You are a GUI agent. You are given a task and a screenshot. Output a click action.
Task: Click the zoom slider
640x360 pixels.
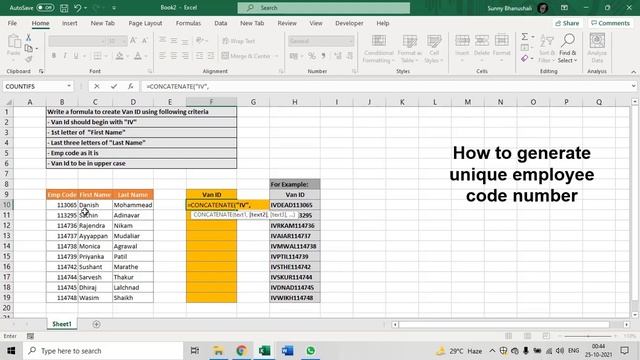point(588,336)
